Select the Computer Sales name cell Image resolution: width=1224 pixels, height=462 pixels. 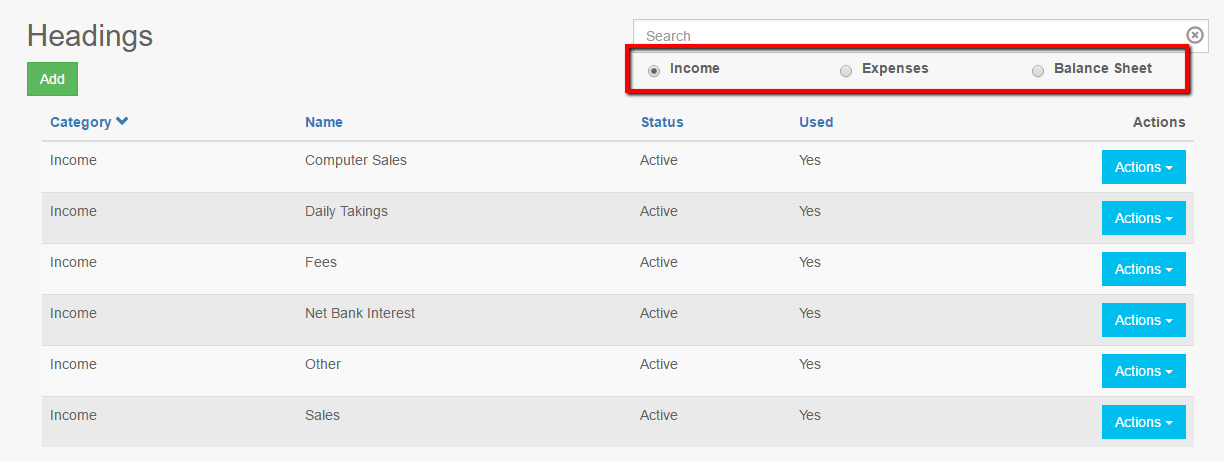(355, 160)
